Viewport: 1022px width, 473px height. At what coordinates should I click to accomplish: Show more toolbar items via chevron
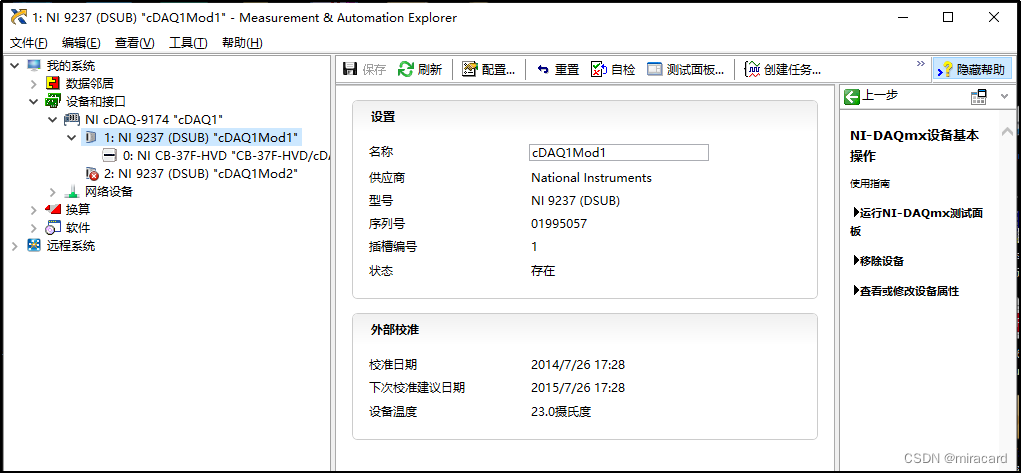click(920, 64)
